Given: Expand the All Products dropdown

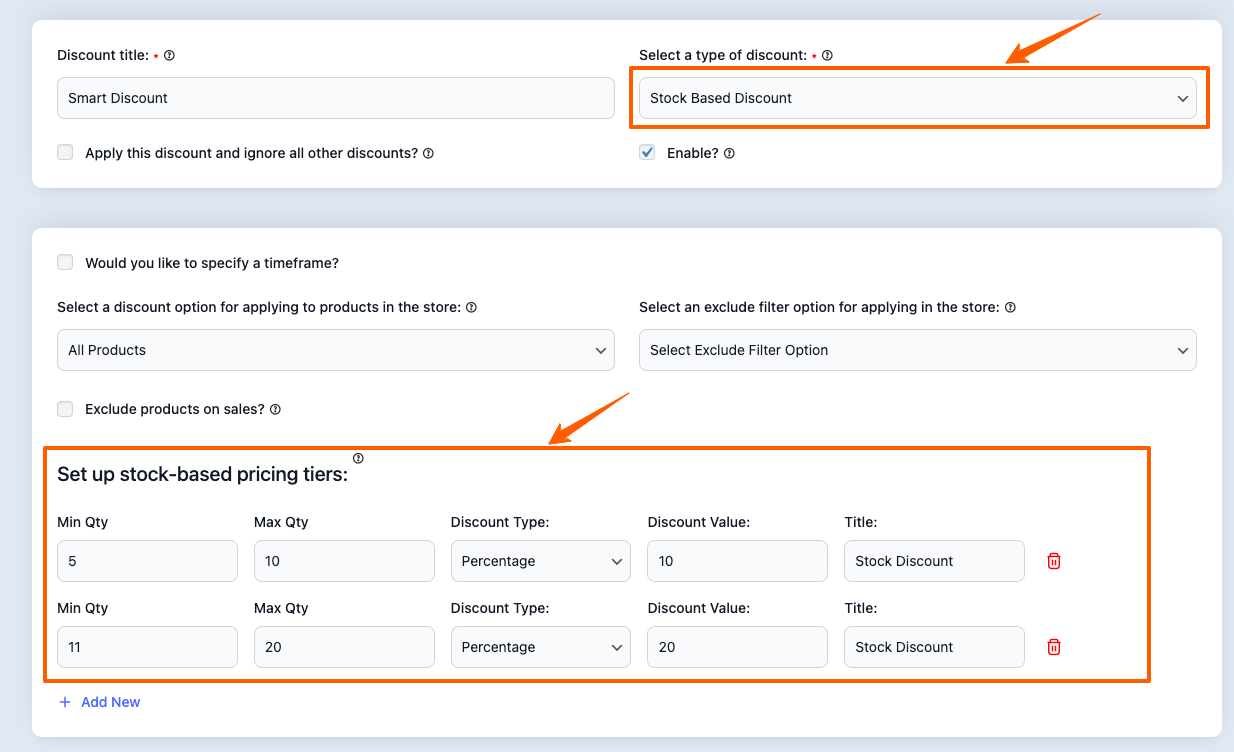Looking at the screenshot, I should coord(335,350).
